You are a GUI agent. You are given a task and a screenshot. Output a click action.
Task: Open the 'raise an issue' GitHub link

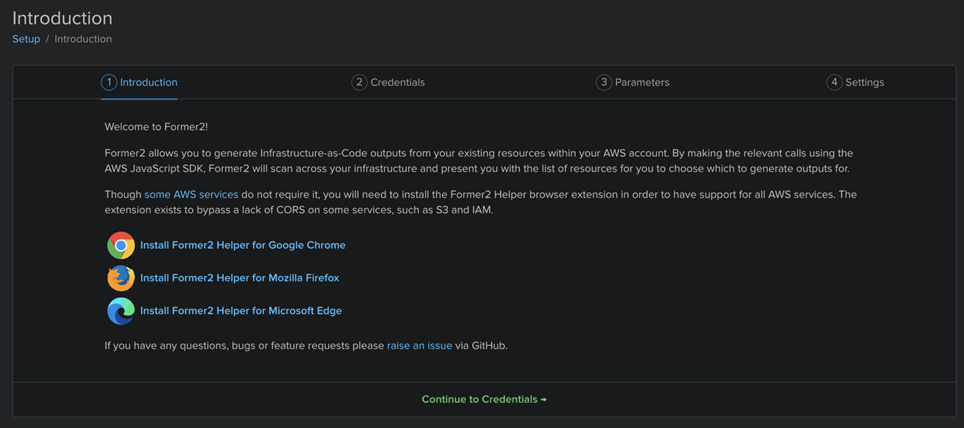point(419,346)
